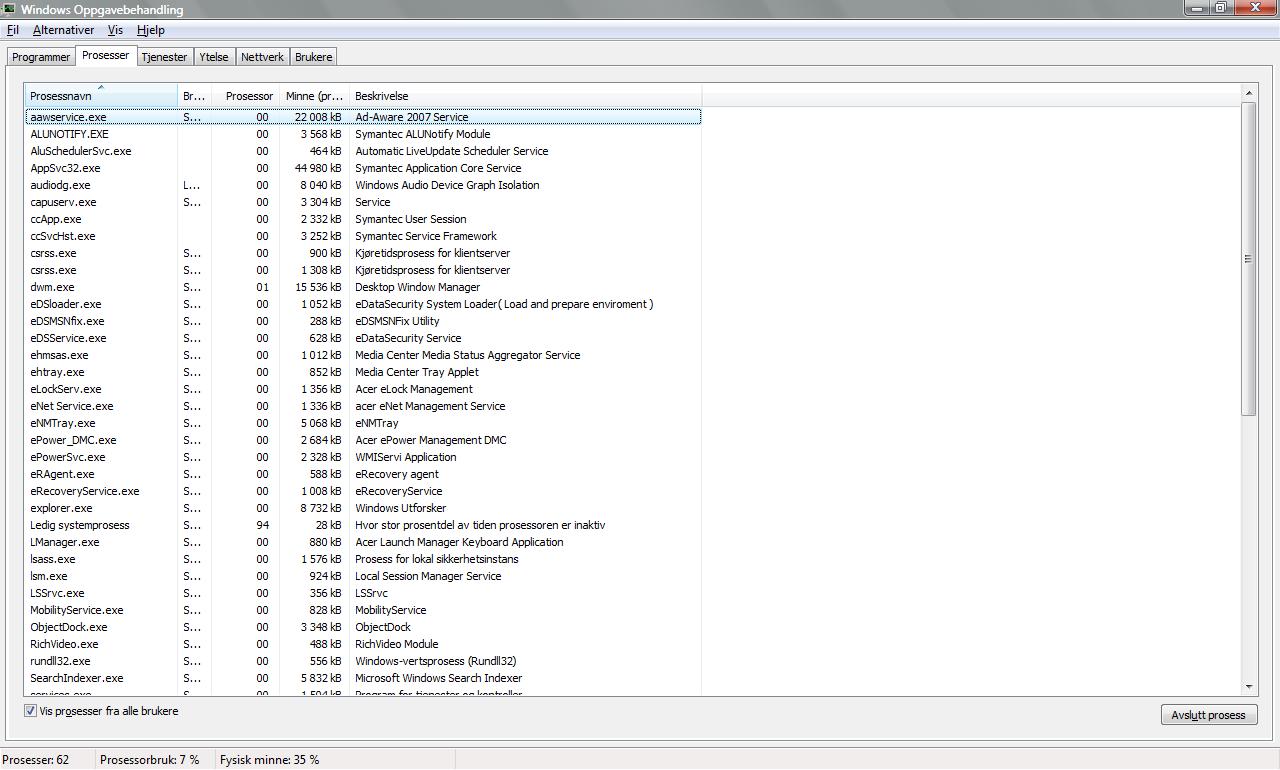Image resolution: width=1280 pixels, height=770 pixels.
Task: Toggle 'Vis prosesser fra alle brukere' checkbox
Action: point(30,711)
